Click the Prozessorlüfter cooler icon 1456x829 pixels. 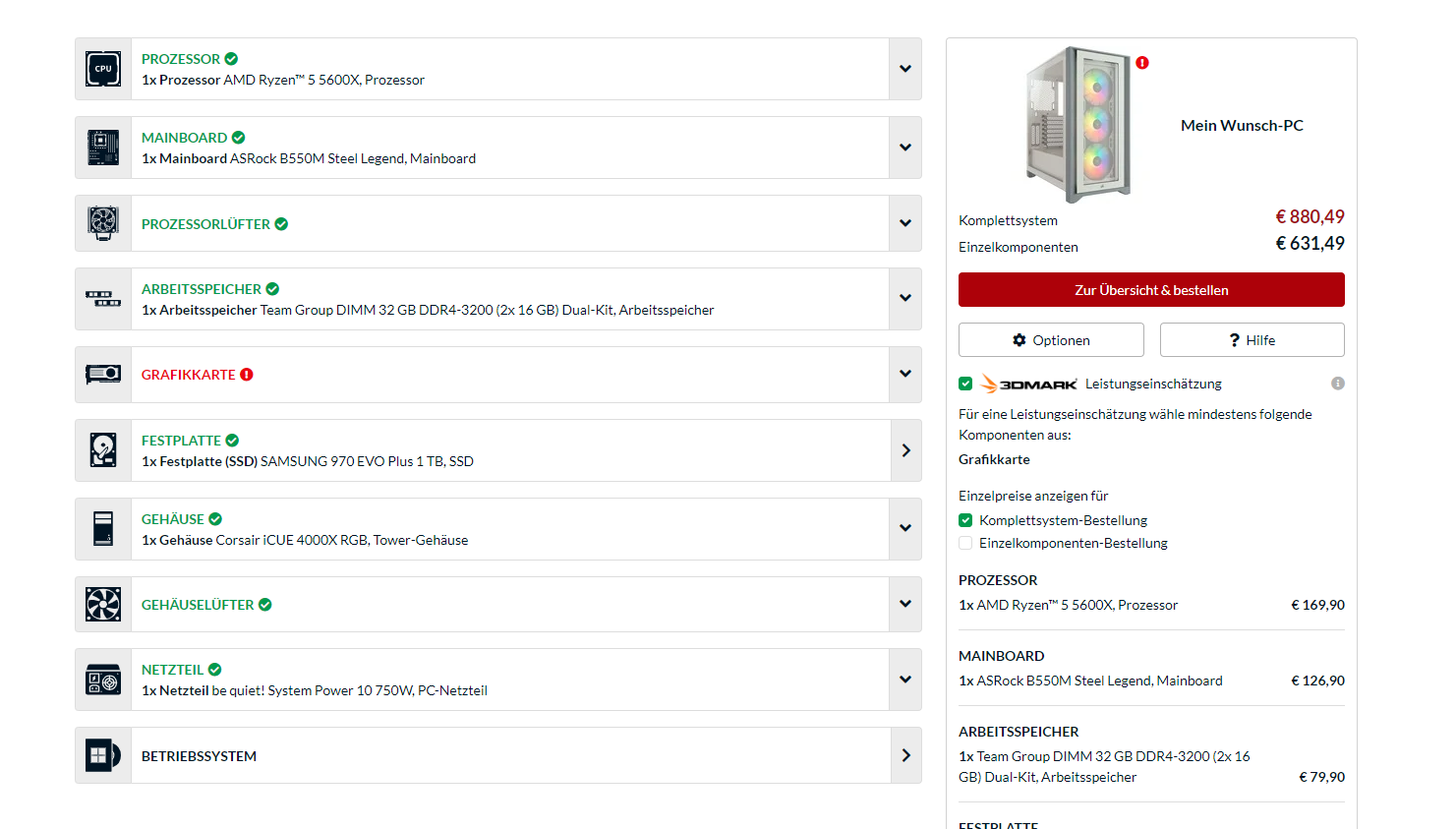[x=103, y=223]
